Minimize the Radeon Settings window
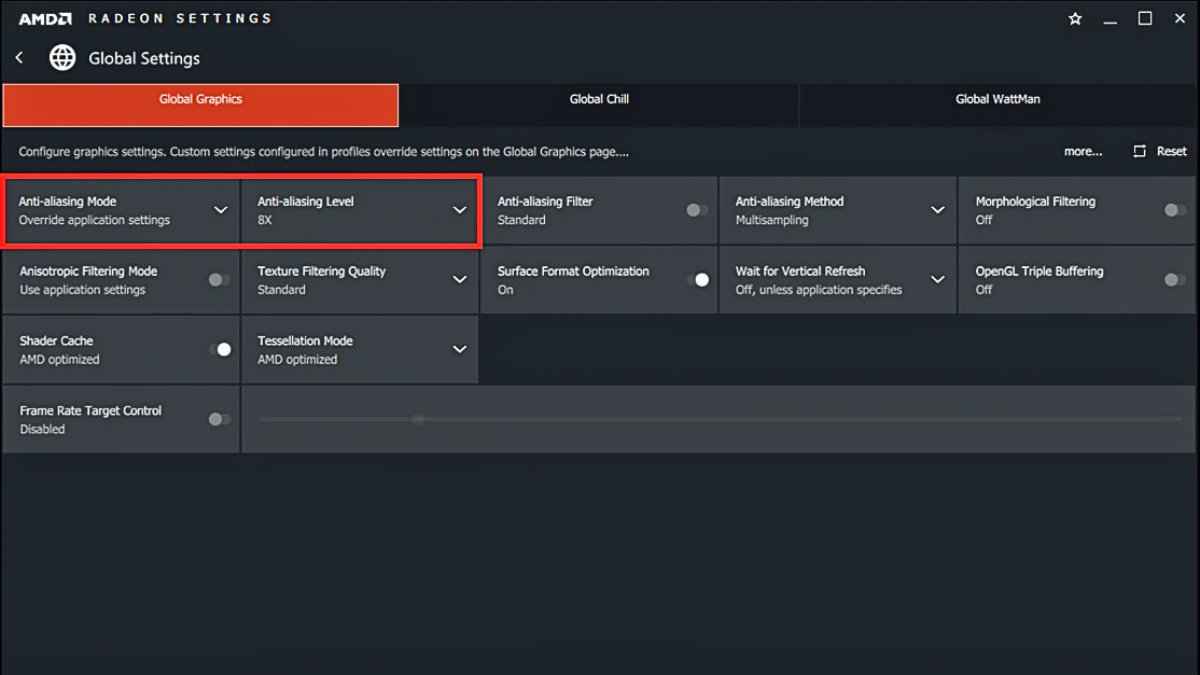Image resolution: width=1200 pixels, height=675 pixels. click(1110, 19)
